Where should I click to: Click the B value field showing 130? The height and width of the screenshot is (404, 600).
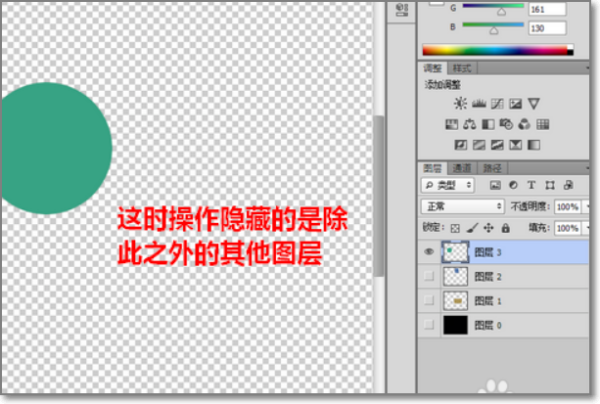547,28
